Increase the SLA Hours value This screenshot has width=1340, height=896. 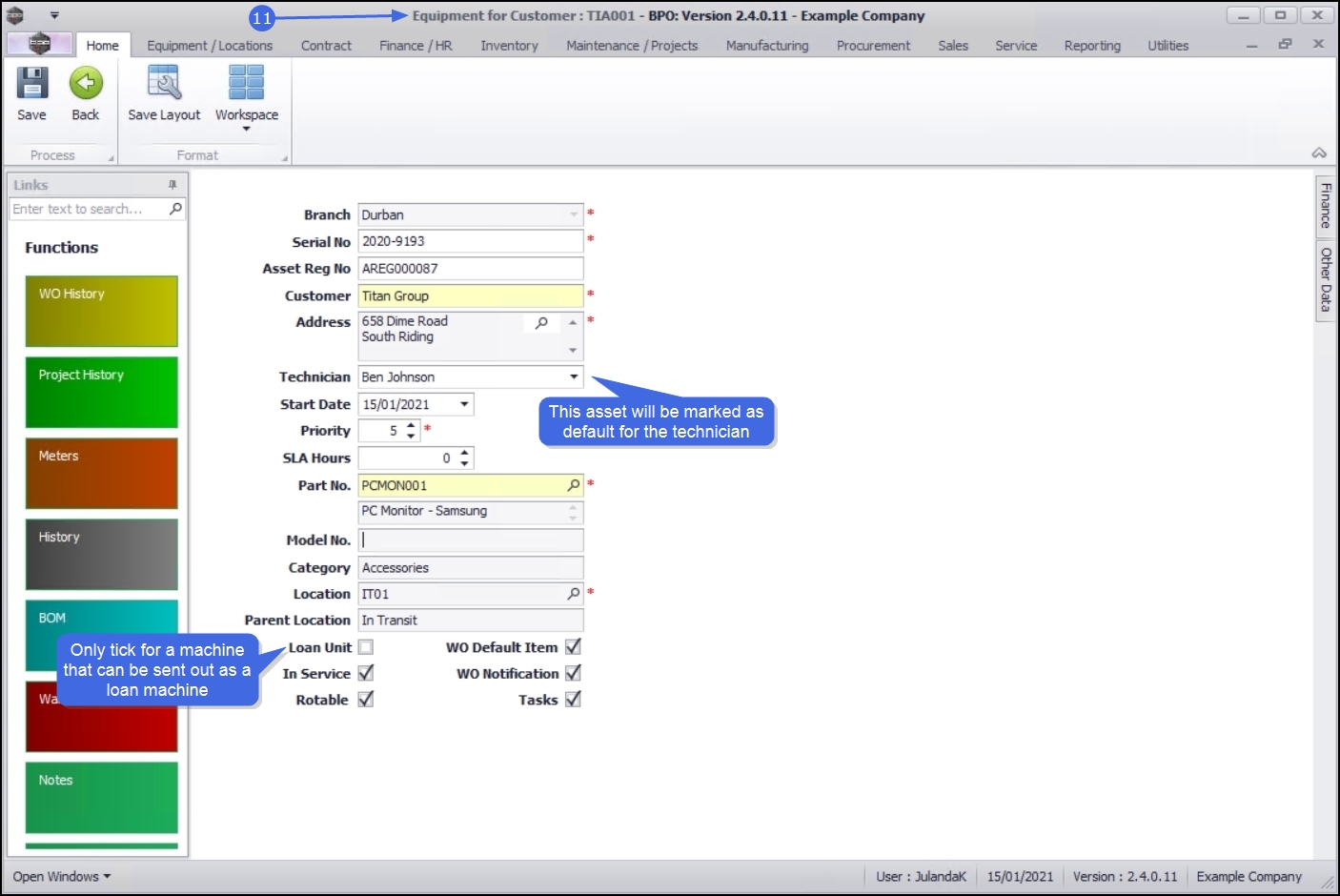(x=464, y=453)
